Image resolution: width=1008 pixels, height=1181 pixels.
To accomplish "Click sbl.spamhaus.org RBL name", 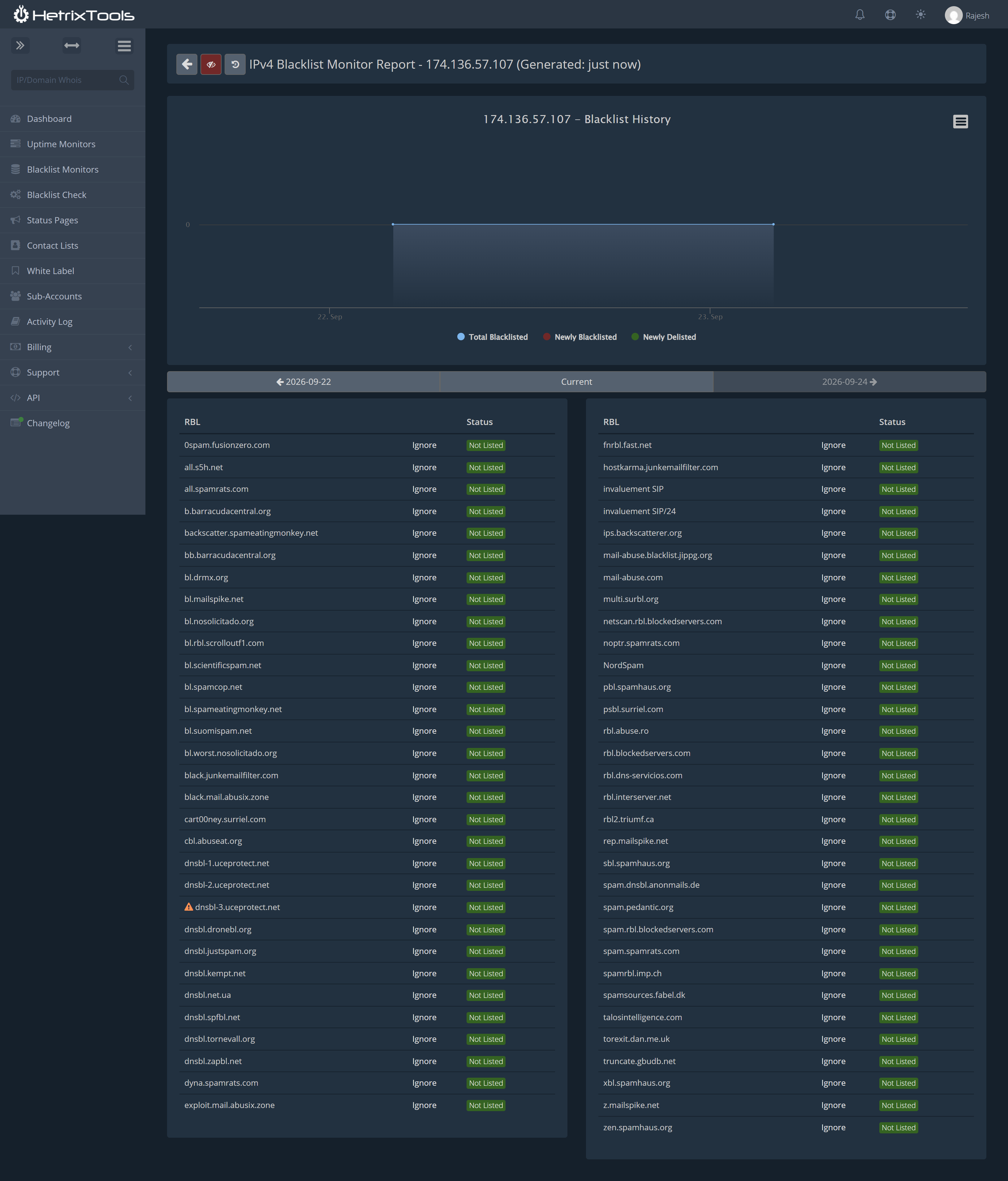I will [636, 863].
